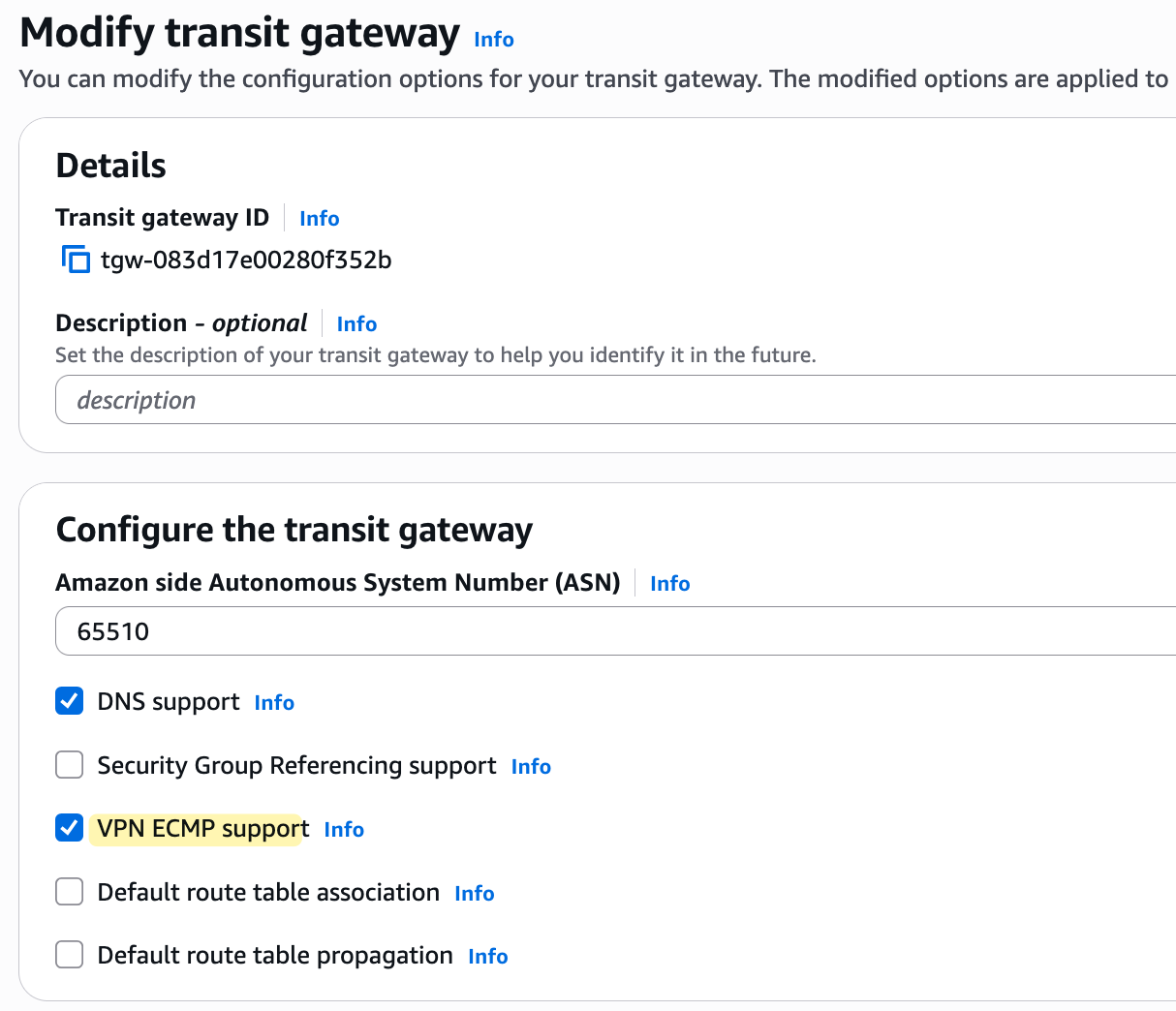Click Info next to Transit gateway ID
This screenshot has height=1011, width=1176.
[319, 218]
